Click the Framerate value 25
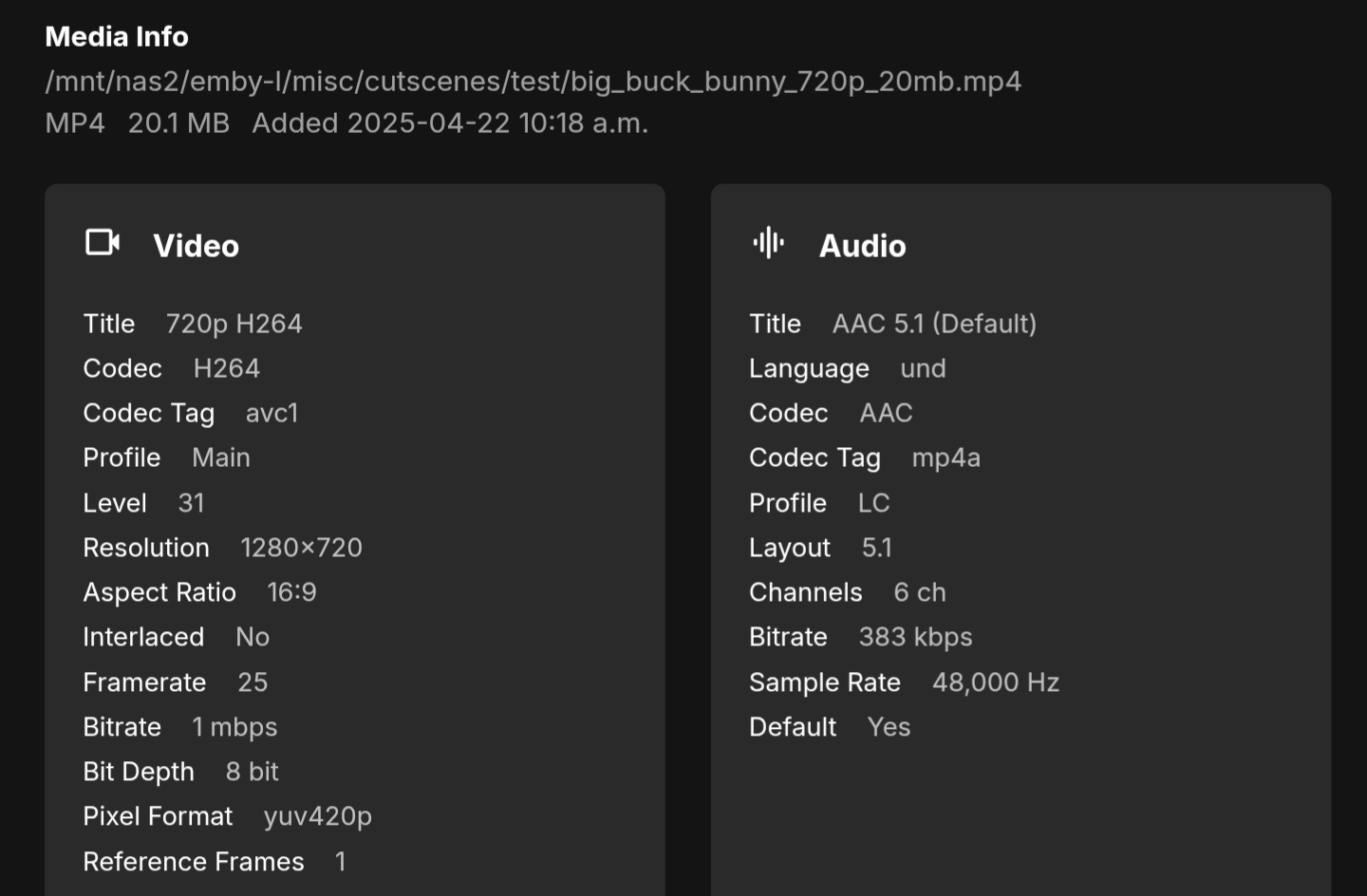Viewport: 1367px width, 896px height. [253, 682]
